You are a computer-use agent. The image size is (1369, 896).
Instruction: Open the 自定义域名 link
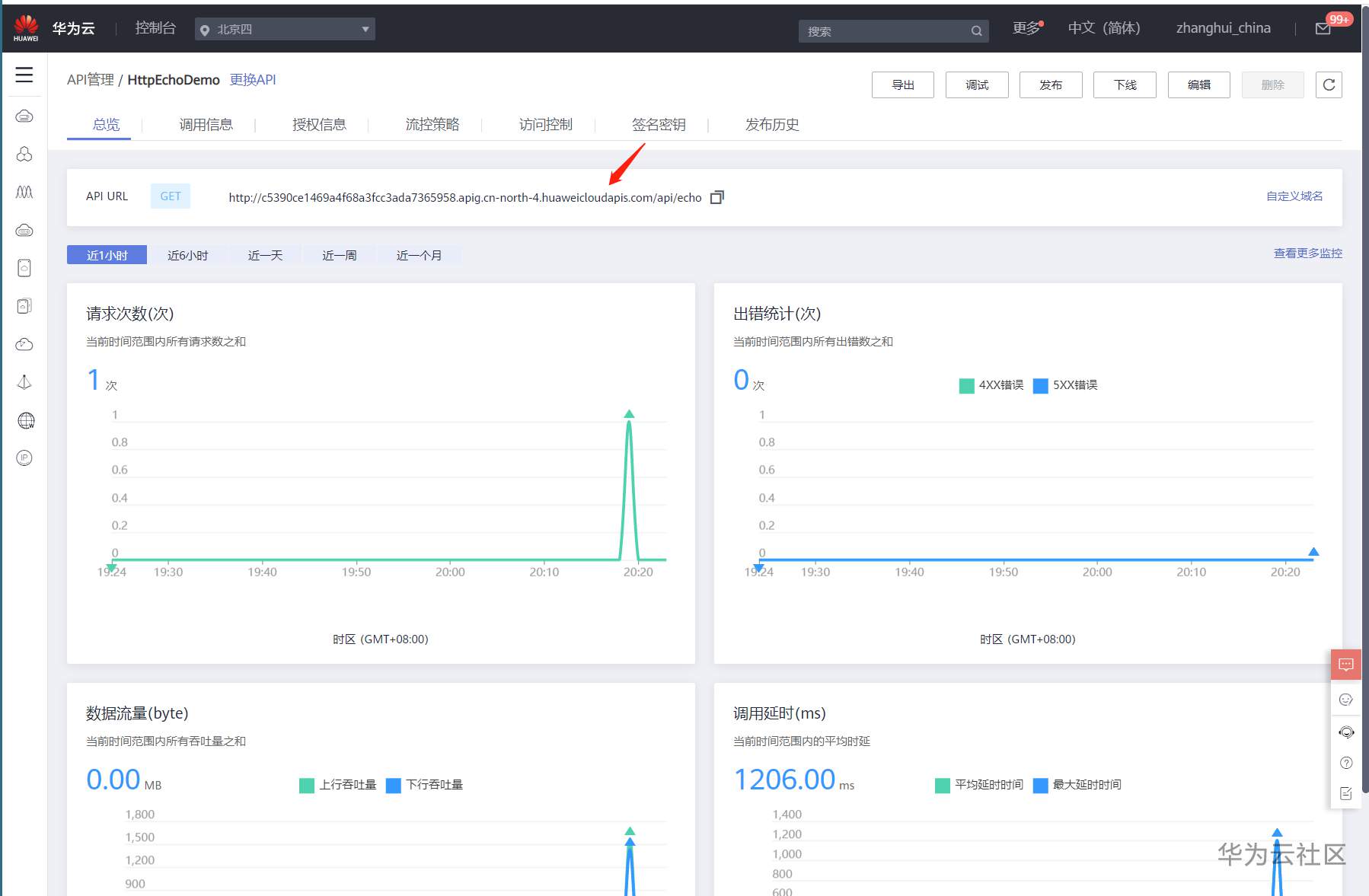click(x=1294, y=196)
